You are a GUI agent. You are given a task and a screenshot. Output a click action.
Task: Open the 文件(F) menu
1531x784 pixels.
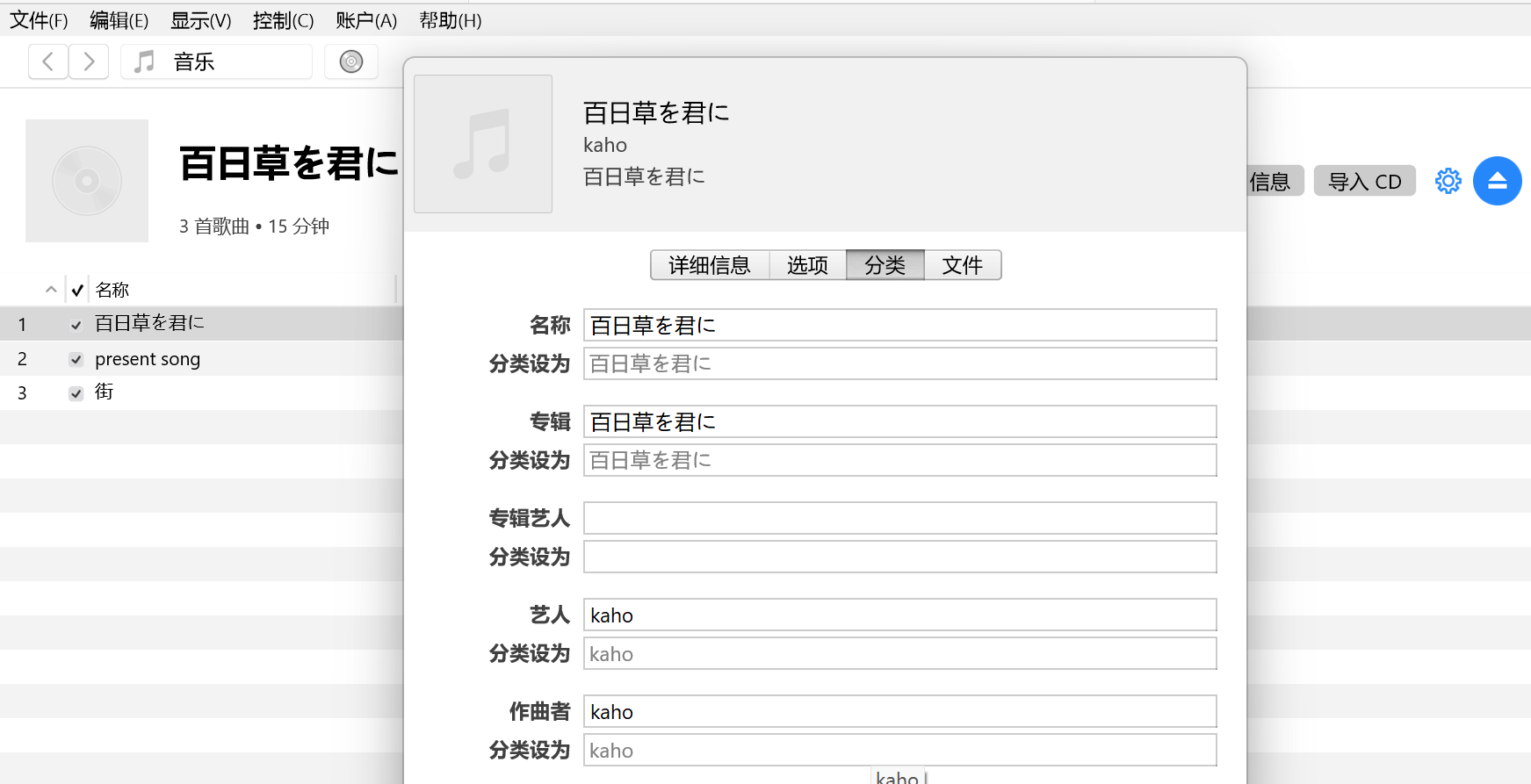39,20
